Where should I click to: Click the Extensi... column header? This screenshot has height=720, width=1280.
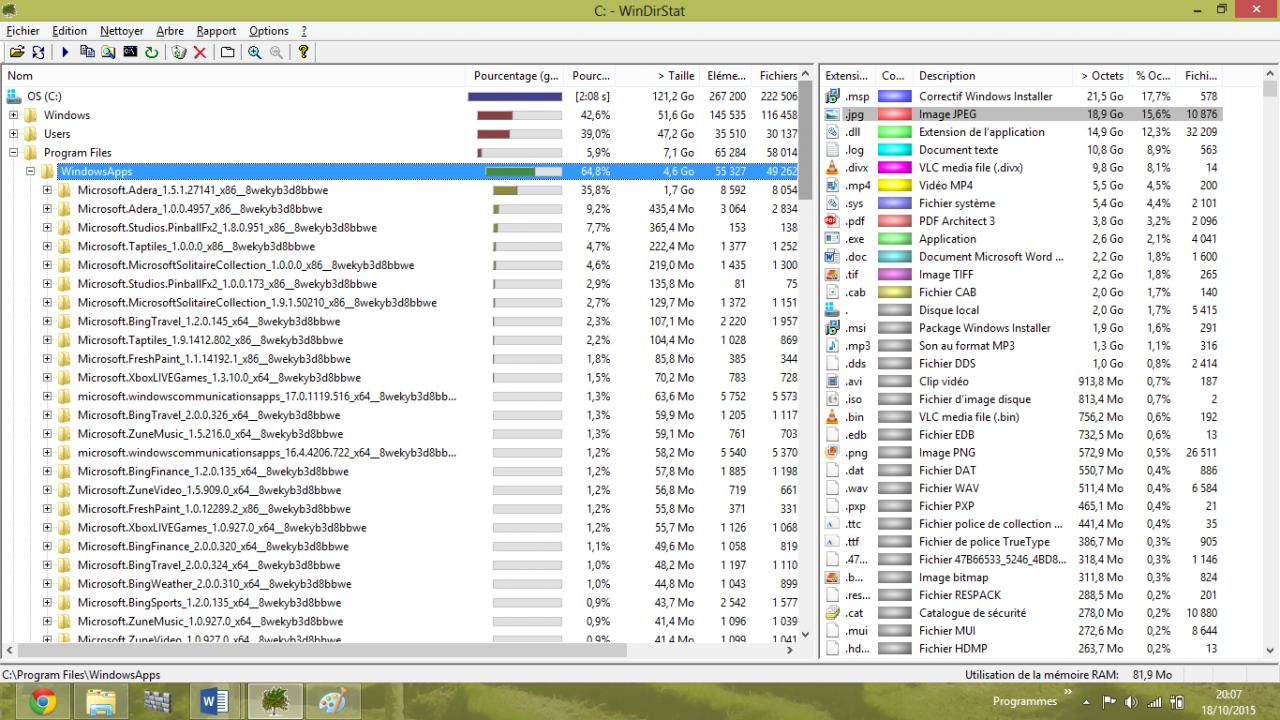click(848, 76)
